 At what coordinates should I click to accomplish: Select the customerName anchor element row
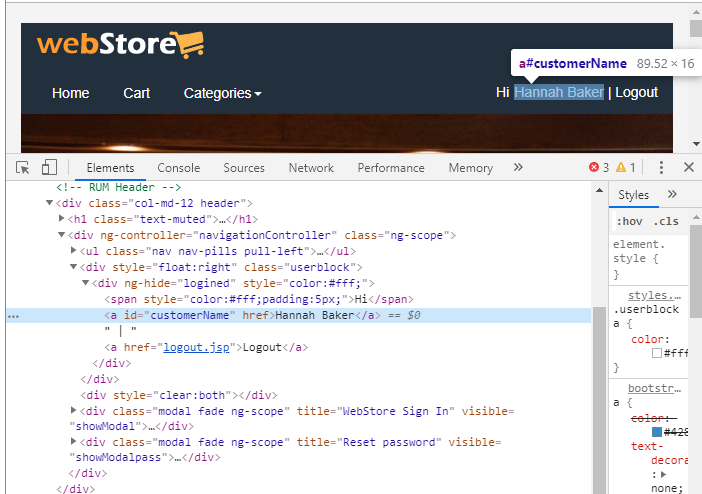(299, 315)
